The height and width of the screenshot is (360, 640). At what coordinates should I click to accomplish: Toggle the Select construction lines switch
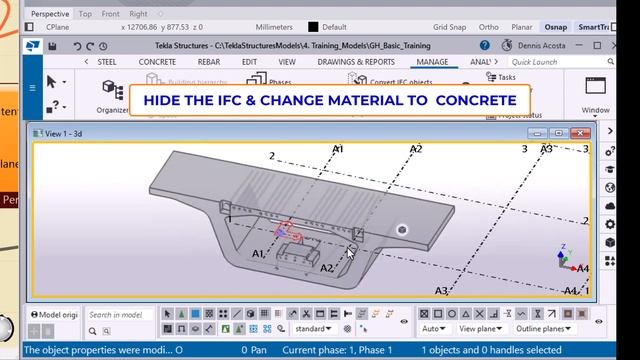[237, 313]
